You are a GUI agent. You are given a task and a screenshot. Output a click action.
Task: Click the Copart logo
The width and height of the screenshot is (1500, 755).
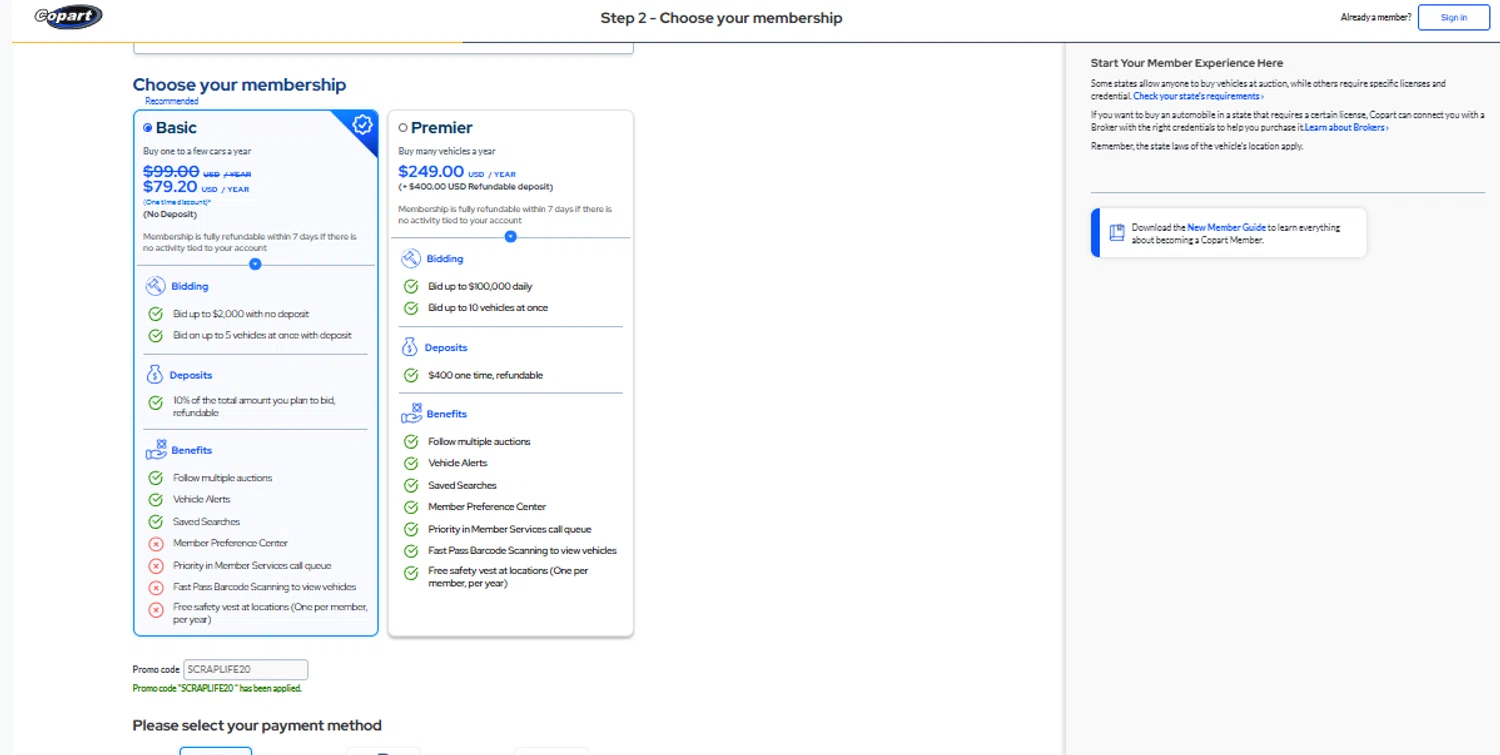coord(68,17)
